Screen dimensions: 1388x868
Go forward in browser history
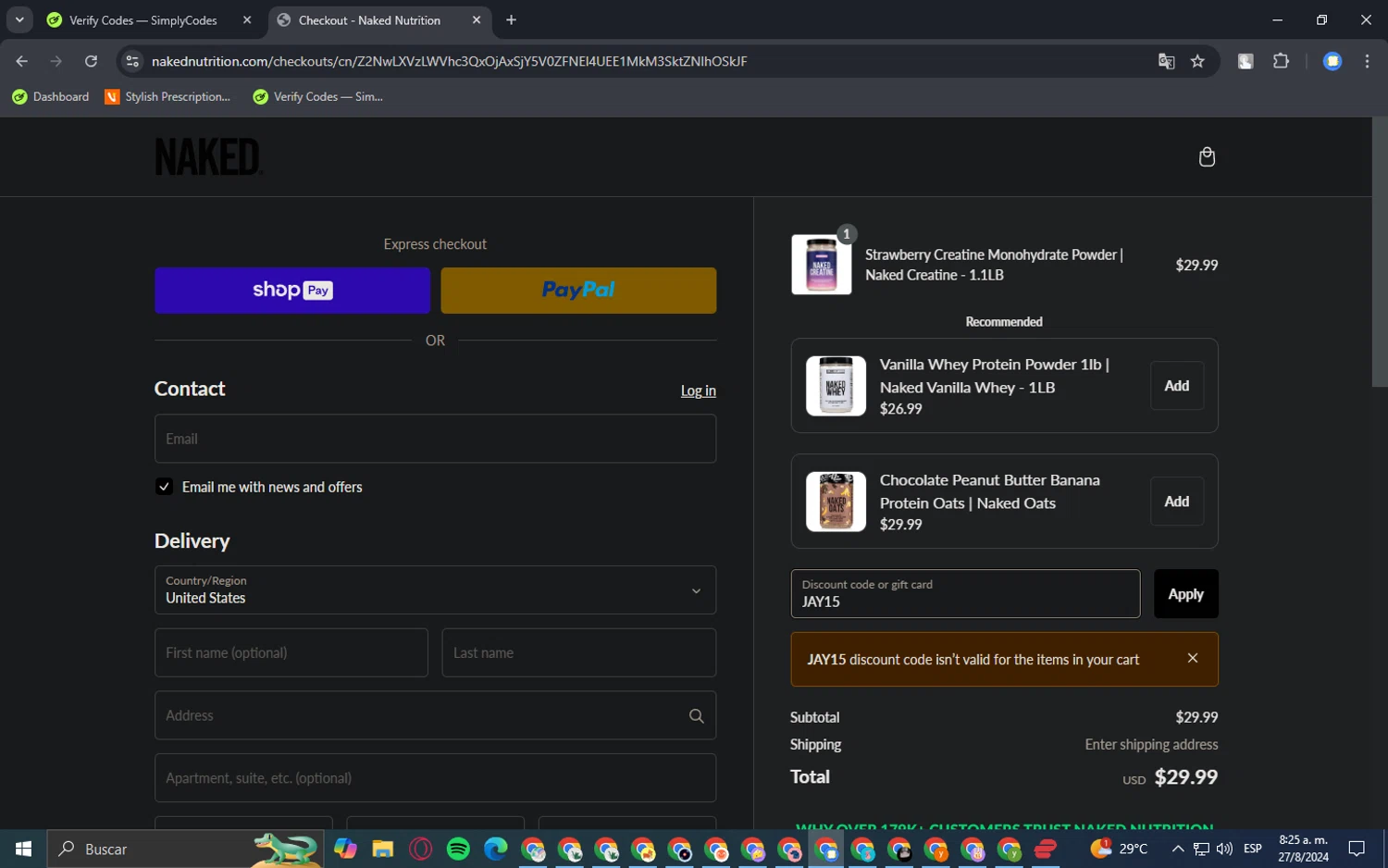click(x=56, y=61)
